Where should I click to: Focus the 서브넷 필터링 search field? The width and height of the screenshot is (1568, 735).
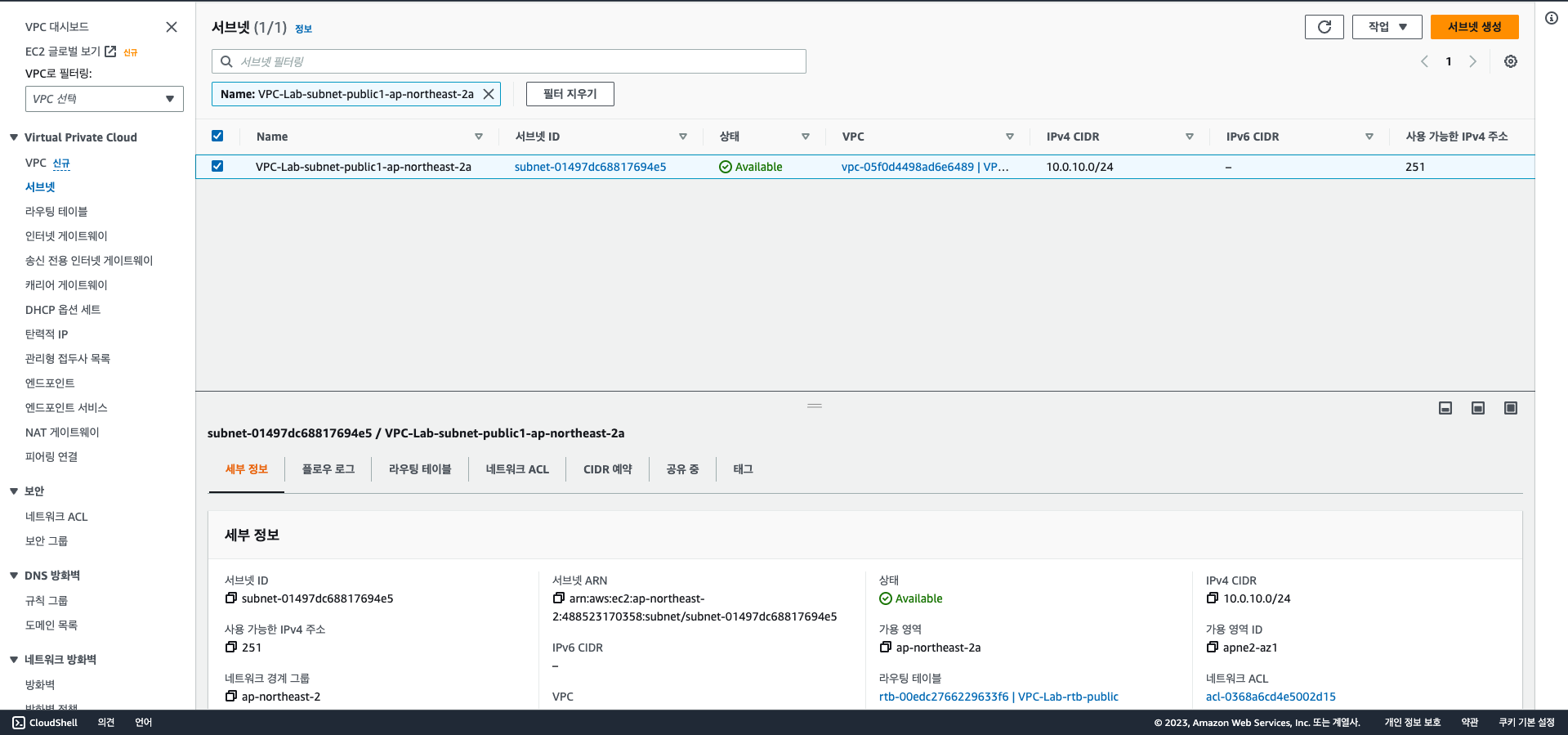click(x=509, y=61)
